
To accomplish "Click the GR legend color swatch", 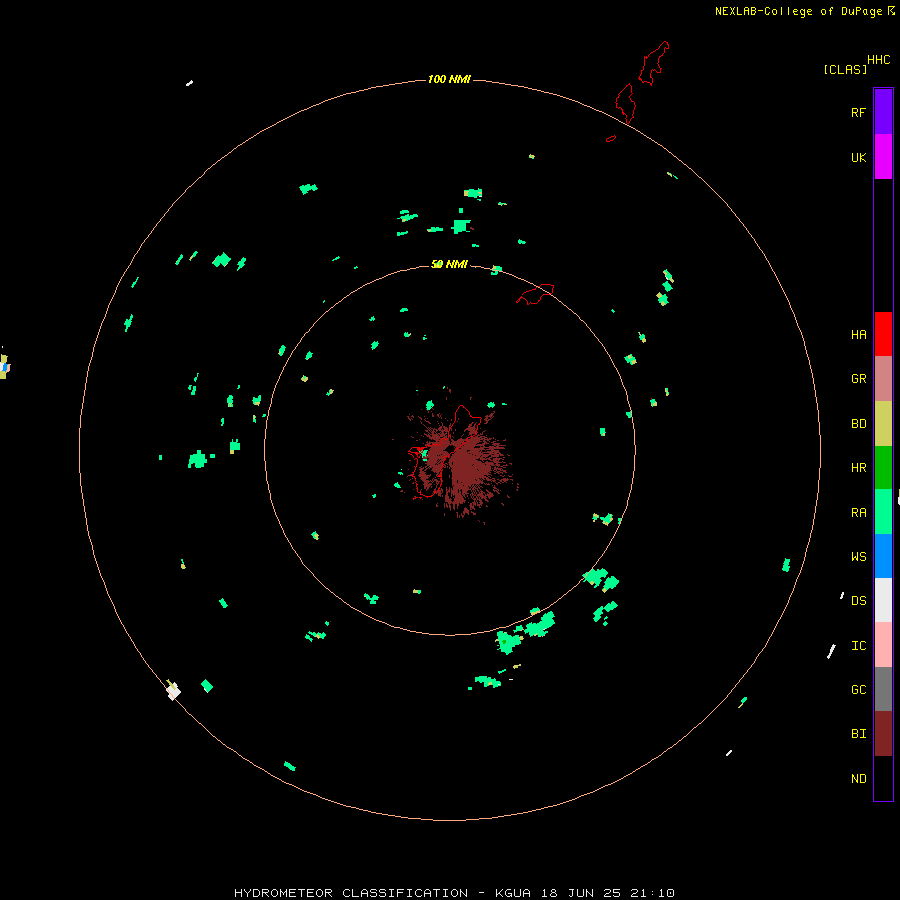I will point(883,379).
